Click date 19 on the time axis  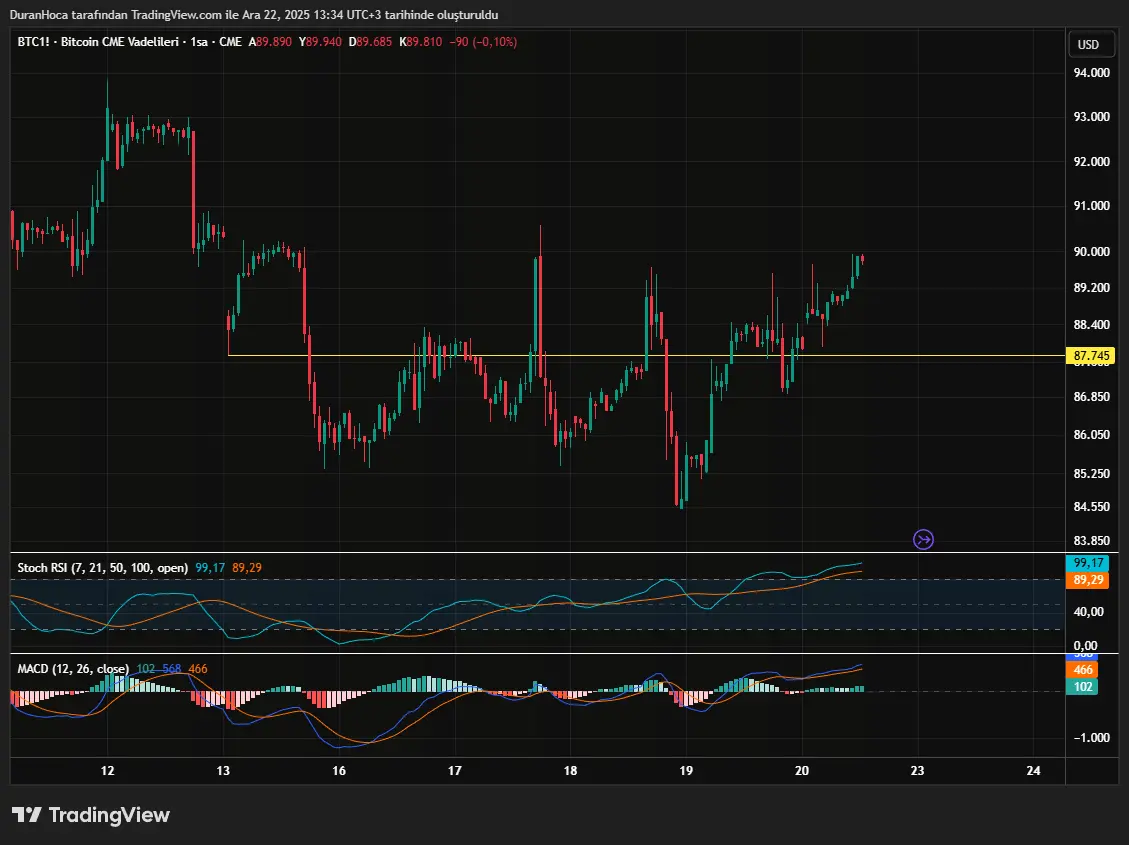[686, 771]
